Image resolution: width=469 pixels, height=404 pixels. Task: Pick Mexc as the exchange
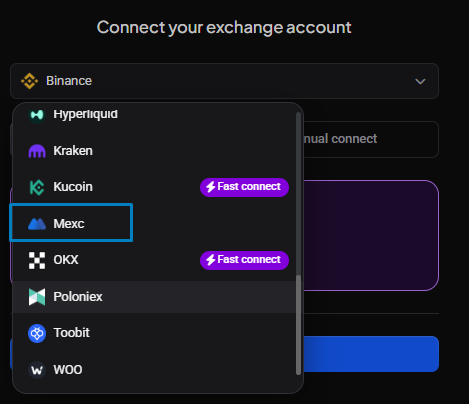[154, 224]
